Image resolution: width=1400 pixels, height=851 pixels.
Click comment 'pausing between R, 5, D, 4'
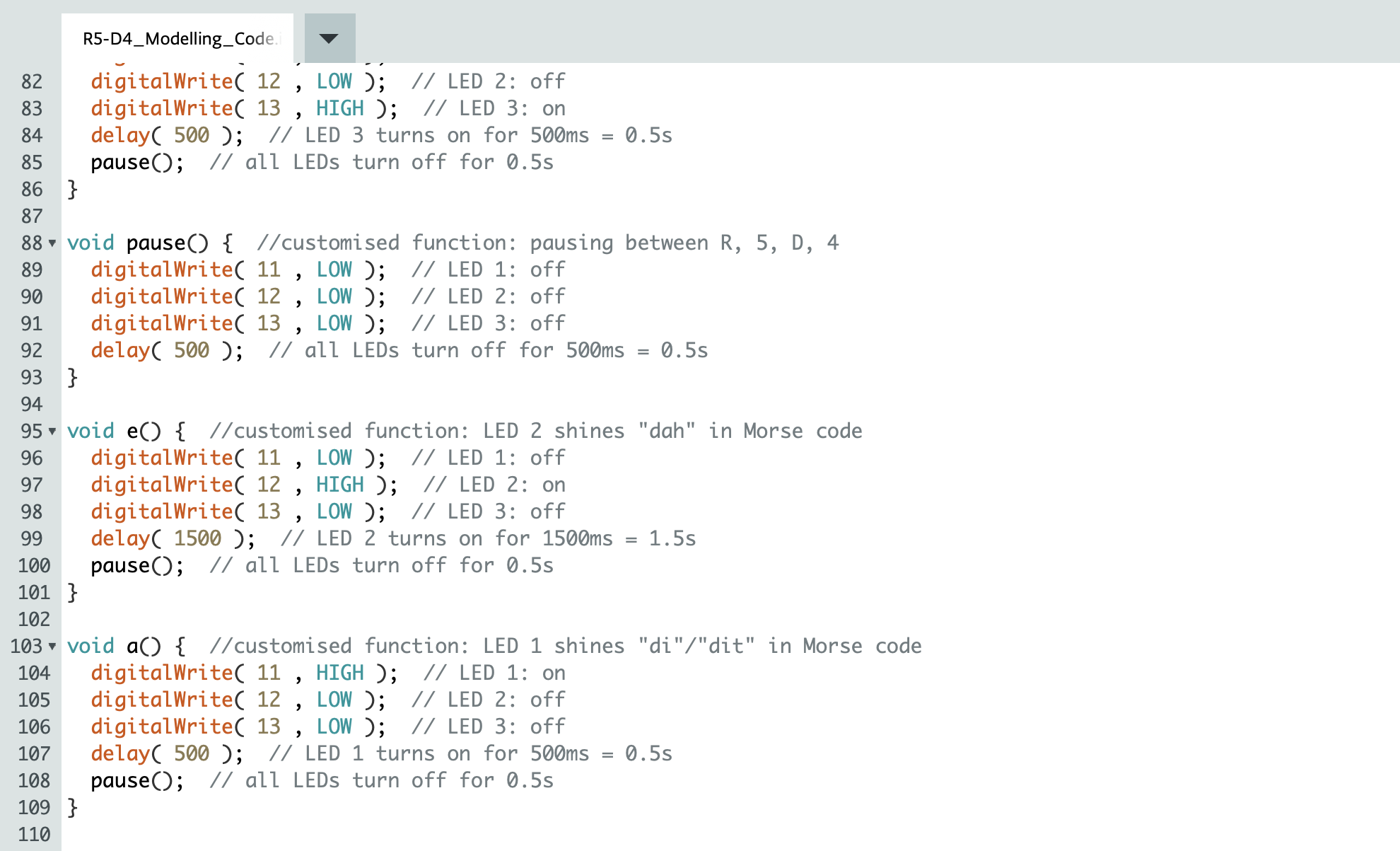coord(684,243)
